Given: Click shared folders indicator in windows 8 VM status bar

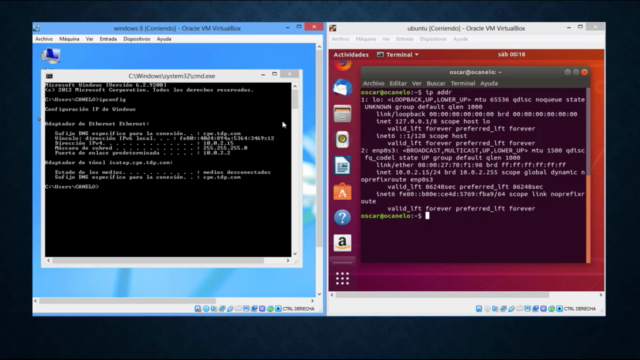Looking at the screenshot, I should (x=238, y=309).
